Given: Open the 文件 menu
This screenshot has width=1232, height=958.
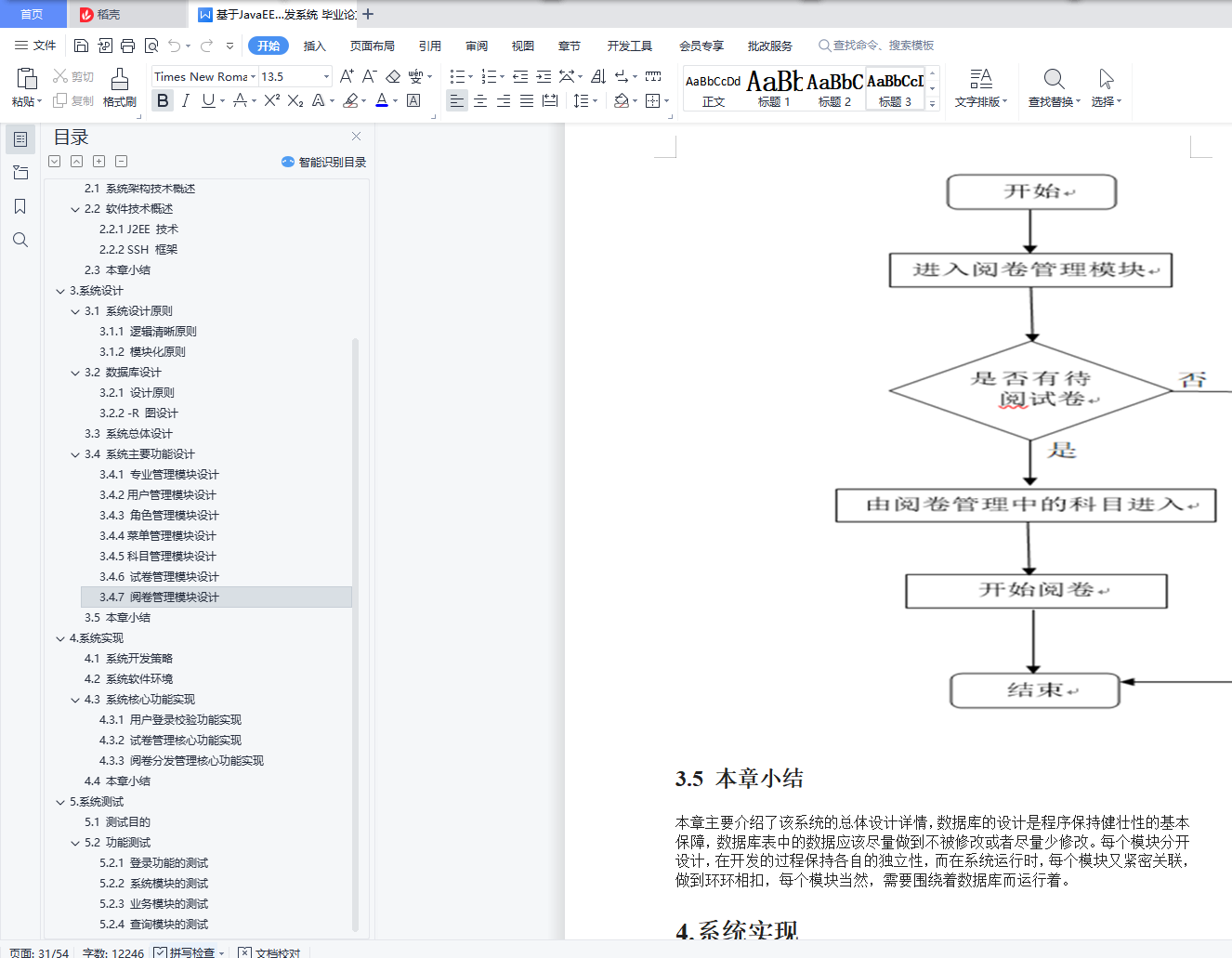Looking at the screenshot, I should [x=36, y=46].
